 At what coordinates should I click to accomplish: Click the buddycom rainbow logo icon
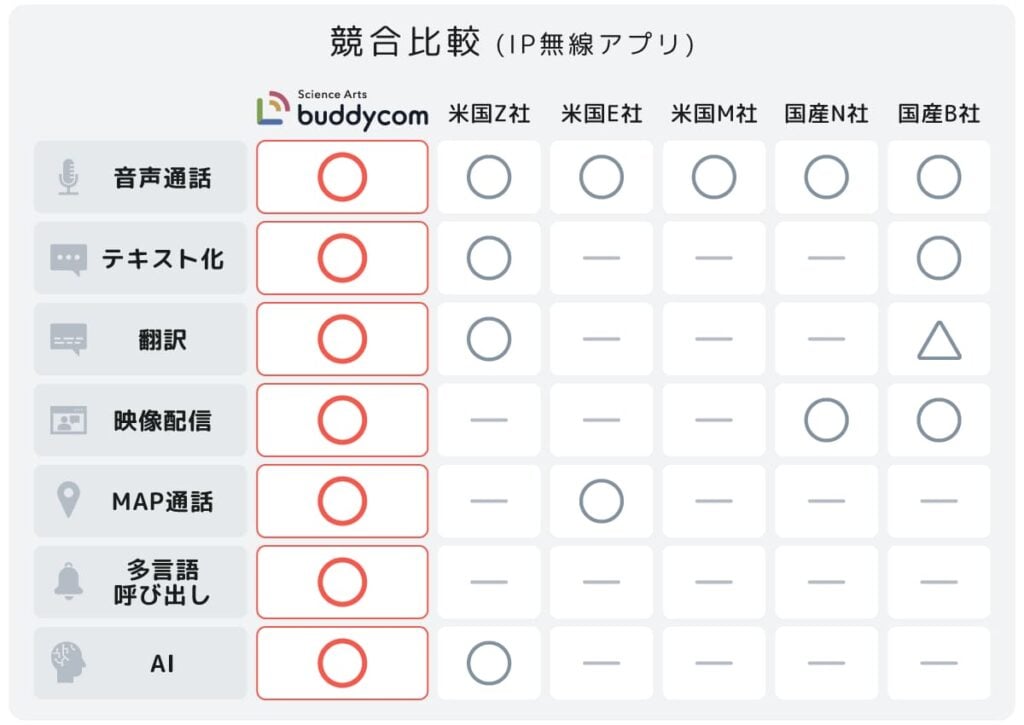pos(273,108)
